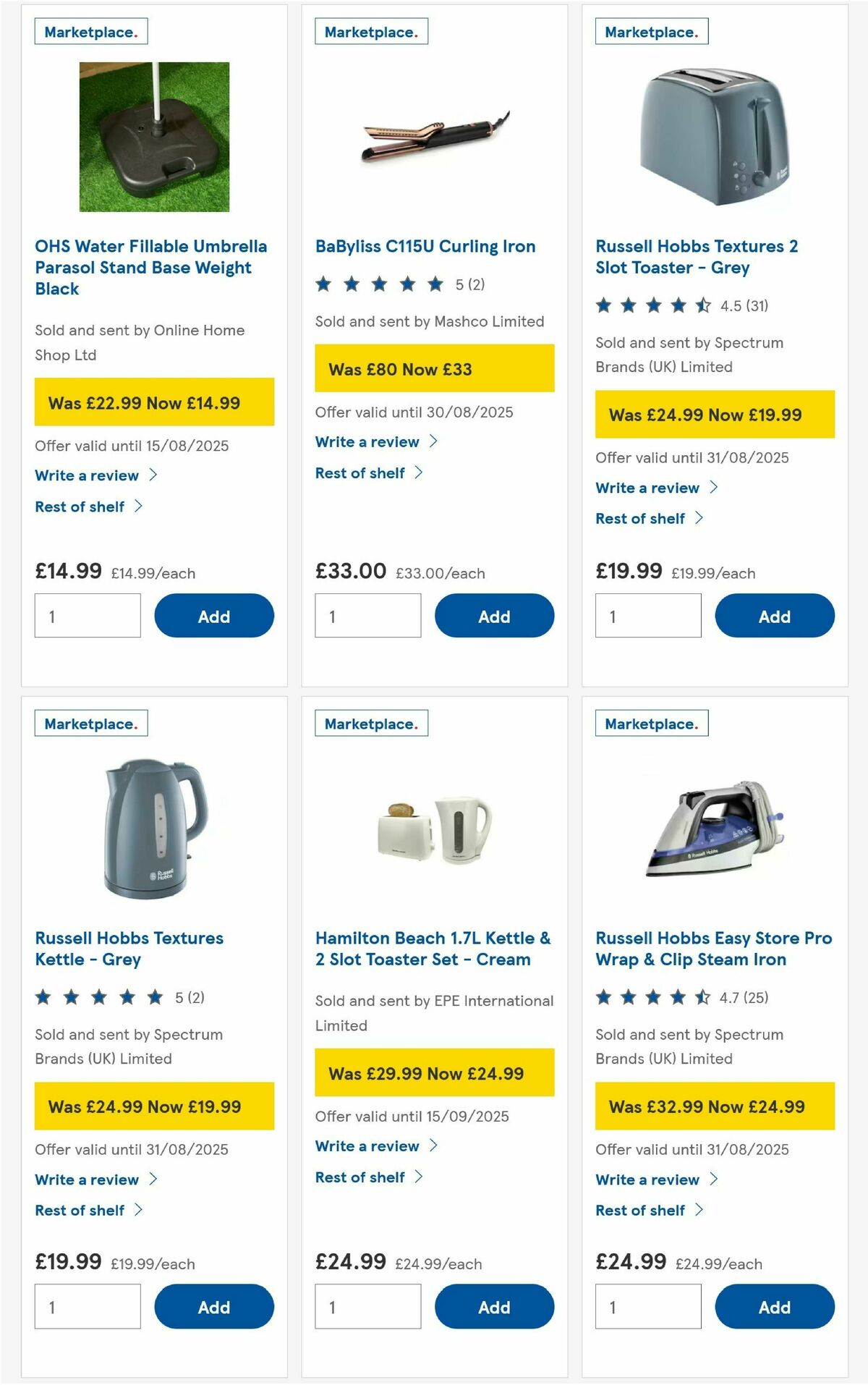Click the Was £80 Now £33 offer banner
This screenshot has width=868, height=1385.
click(434, 369)
